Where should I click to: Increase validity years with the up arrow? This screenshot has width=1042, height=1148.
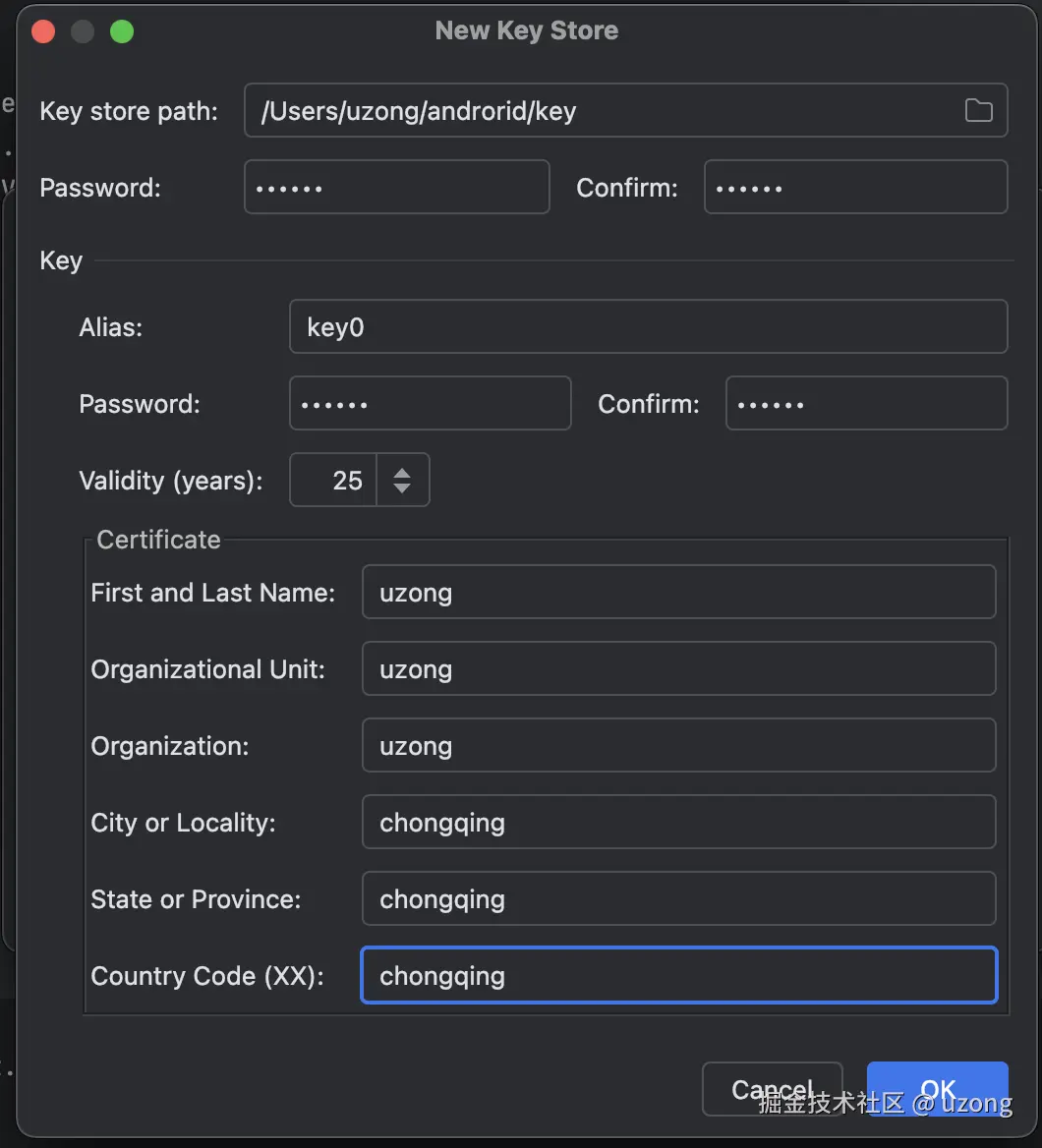[x=402, y=473]
